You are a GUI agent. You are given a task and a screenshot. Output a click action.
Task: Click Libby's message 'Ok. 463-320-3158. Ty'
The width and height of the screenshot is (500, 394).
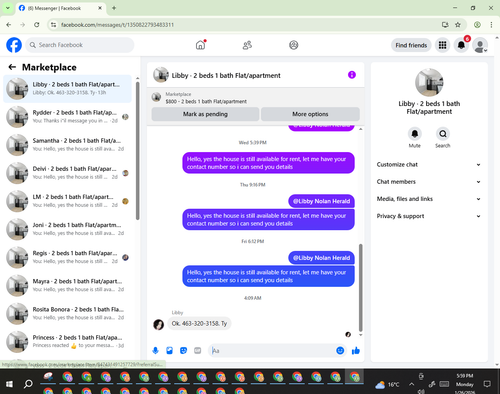coord(199,323)
